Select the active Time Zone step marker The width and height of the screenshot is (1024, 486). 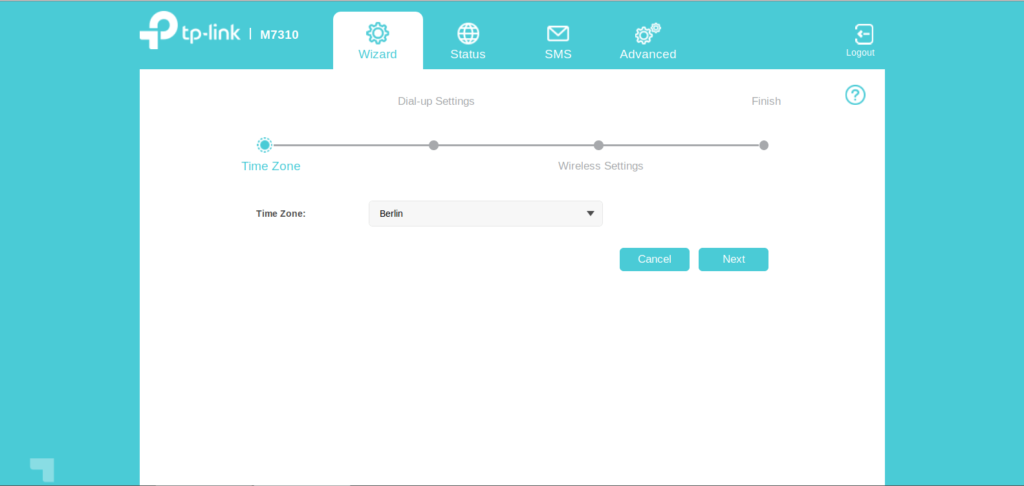tap(264, 145)
